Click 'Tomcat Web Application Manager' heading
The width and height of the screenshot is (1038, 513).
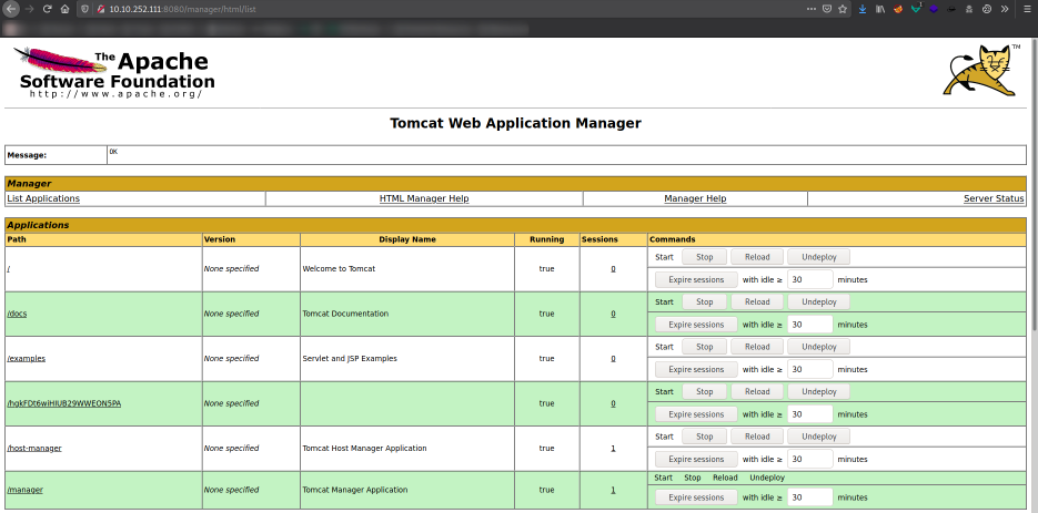click(x=515, y=123)
